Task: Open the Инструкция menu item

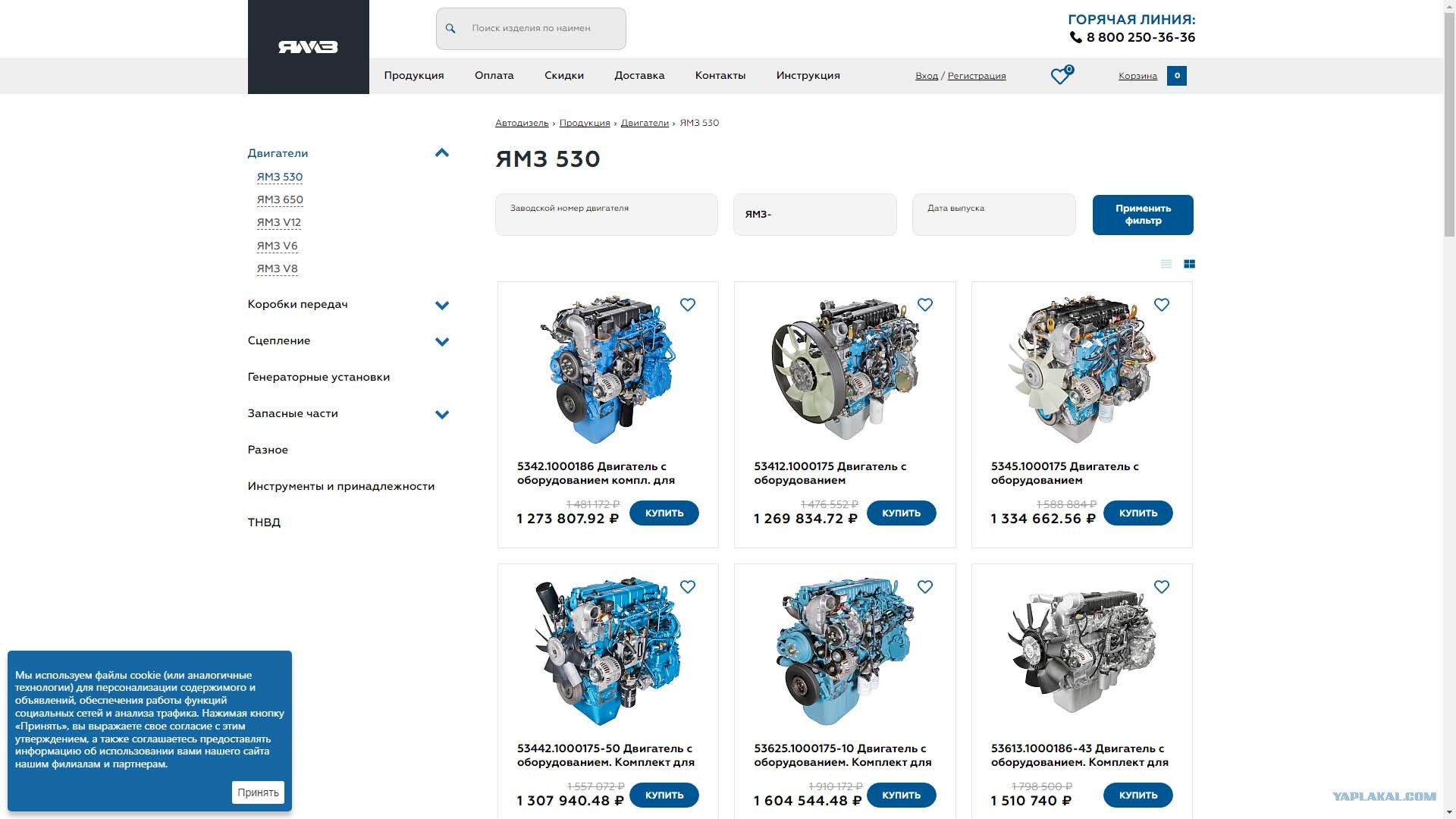Action: click(x=808, y=76)
